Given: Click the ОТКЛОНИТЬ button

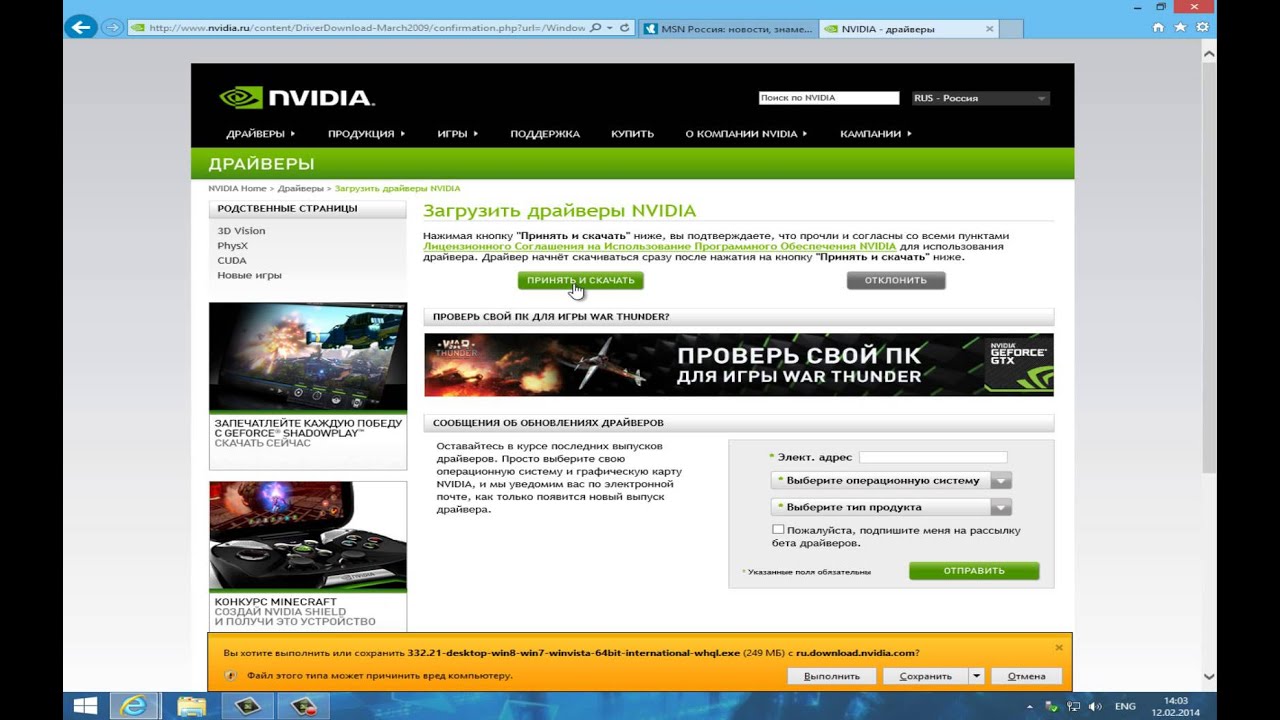Looking at the screenshot, I should coord(896,280).
